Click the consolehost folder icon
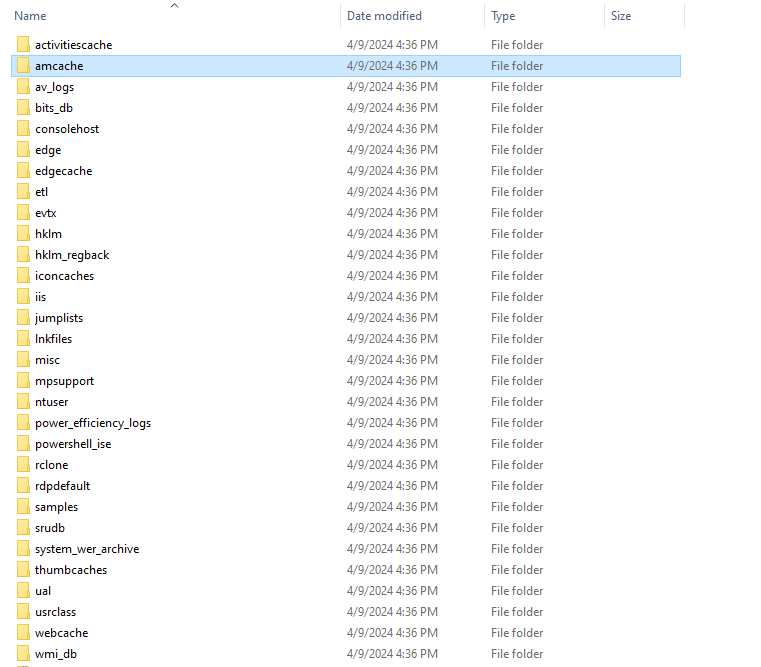The height and width of the screenshot is (667, 761). point(23,129)
